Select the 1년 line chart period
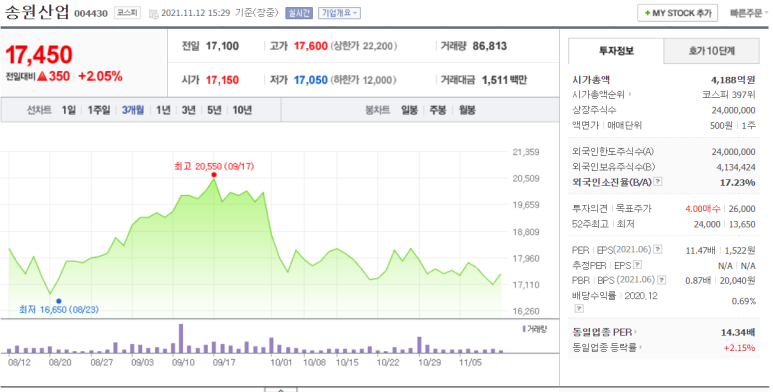 point(163,110)
